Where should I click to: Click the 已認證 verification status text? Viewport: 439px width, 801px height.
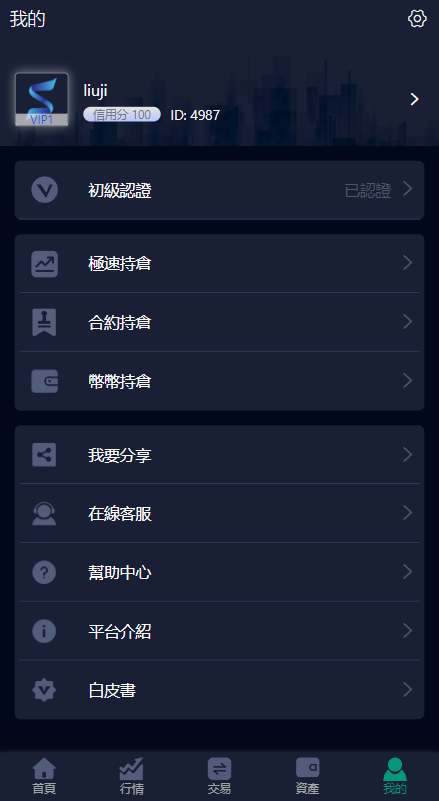point(368,191)
